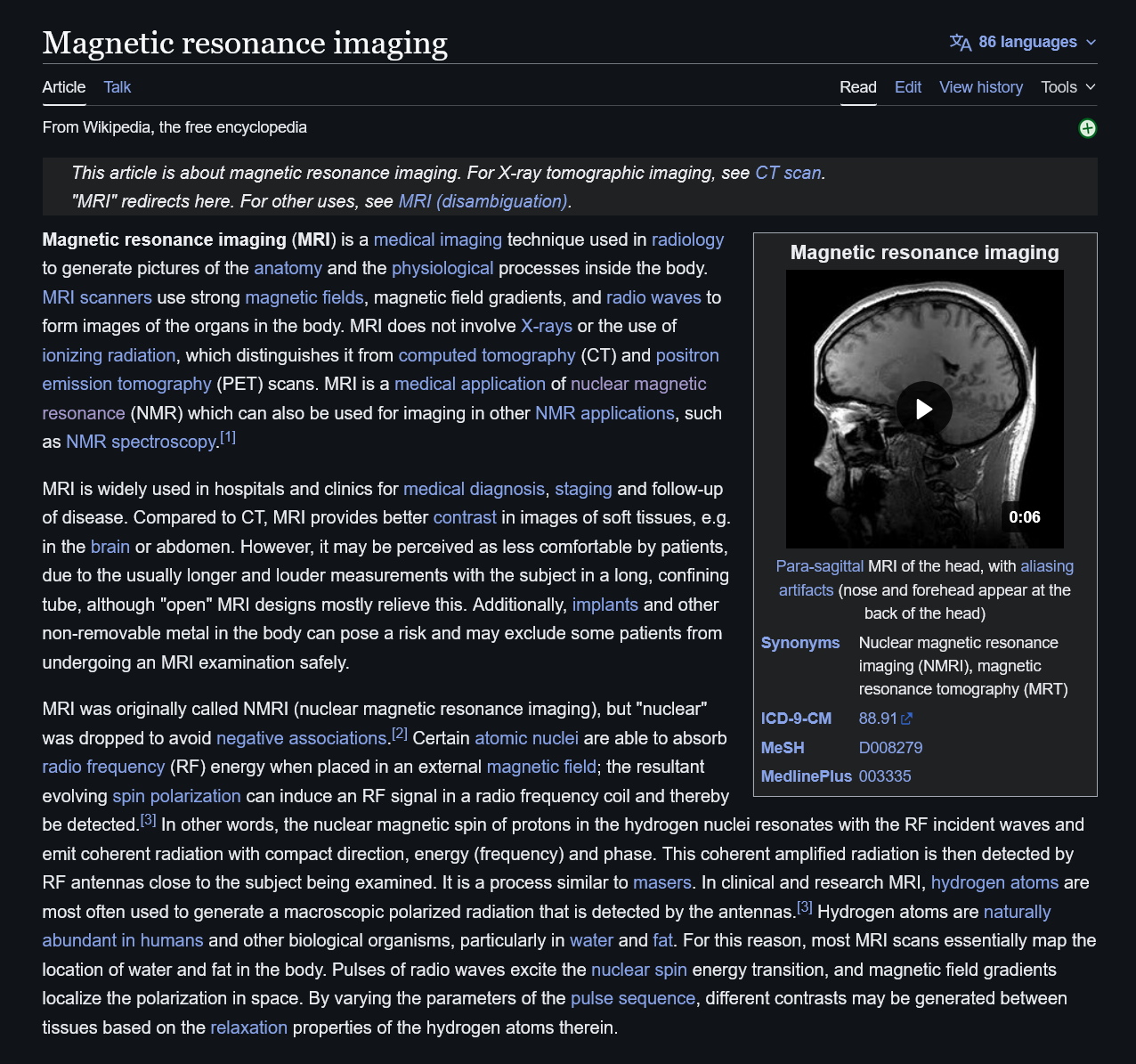
Task: Open the external link icon next to 88.91
Action: point(907,719)
